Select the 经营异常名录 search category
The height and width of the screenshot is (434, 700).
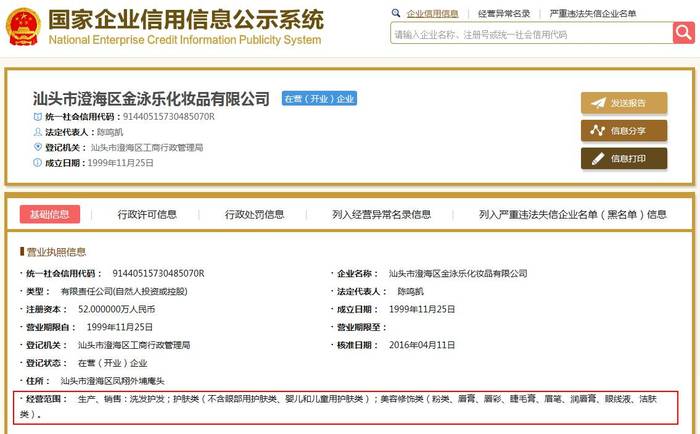tap(504, 13)
